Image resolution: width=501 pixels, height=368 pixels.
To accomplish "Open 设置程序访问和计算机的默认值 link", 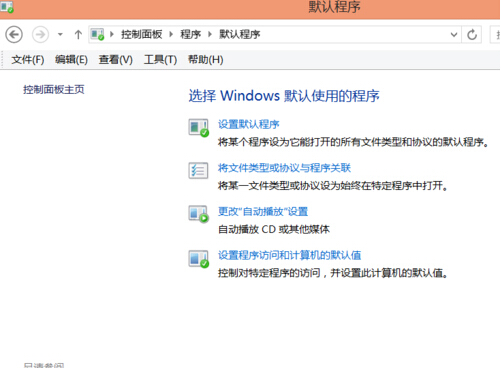I will [x=290, y=255].
